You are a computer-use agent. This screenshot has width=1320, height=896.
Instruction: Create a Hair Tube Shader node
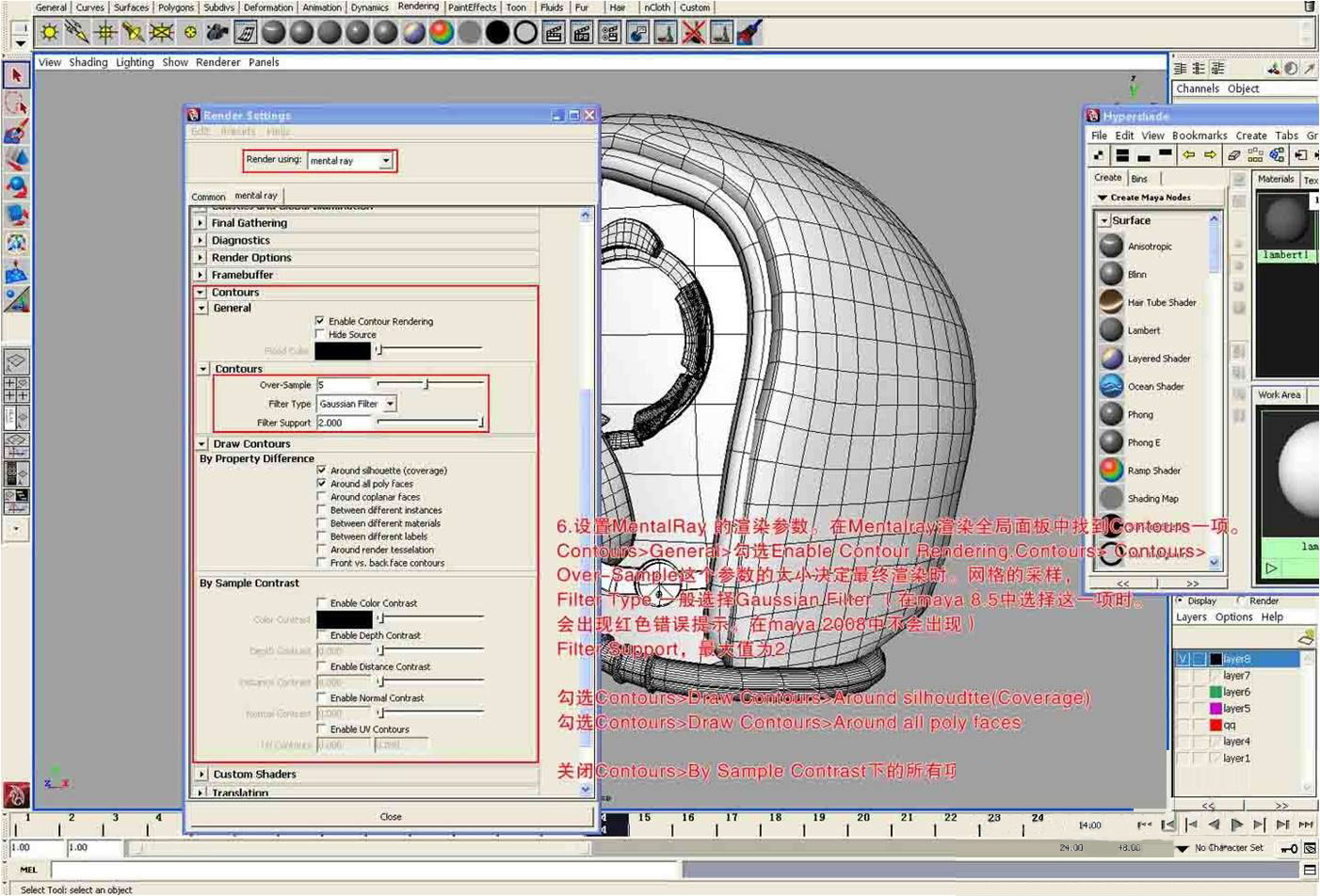tap(1149, 303)
